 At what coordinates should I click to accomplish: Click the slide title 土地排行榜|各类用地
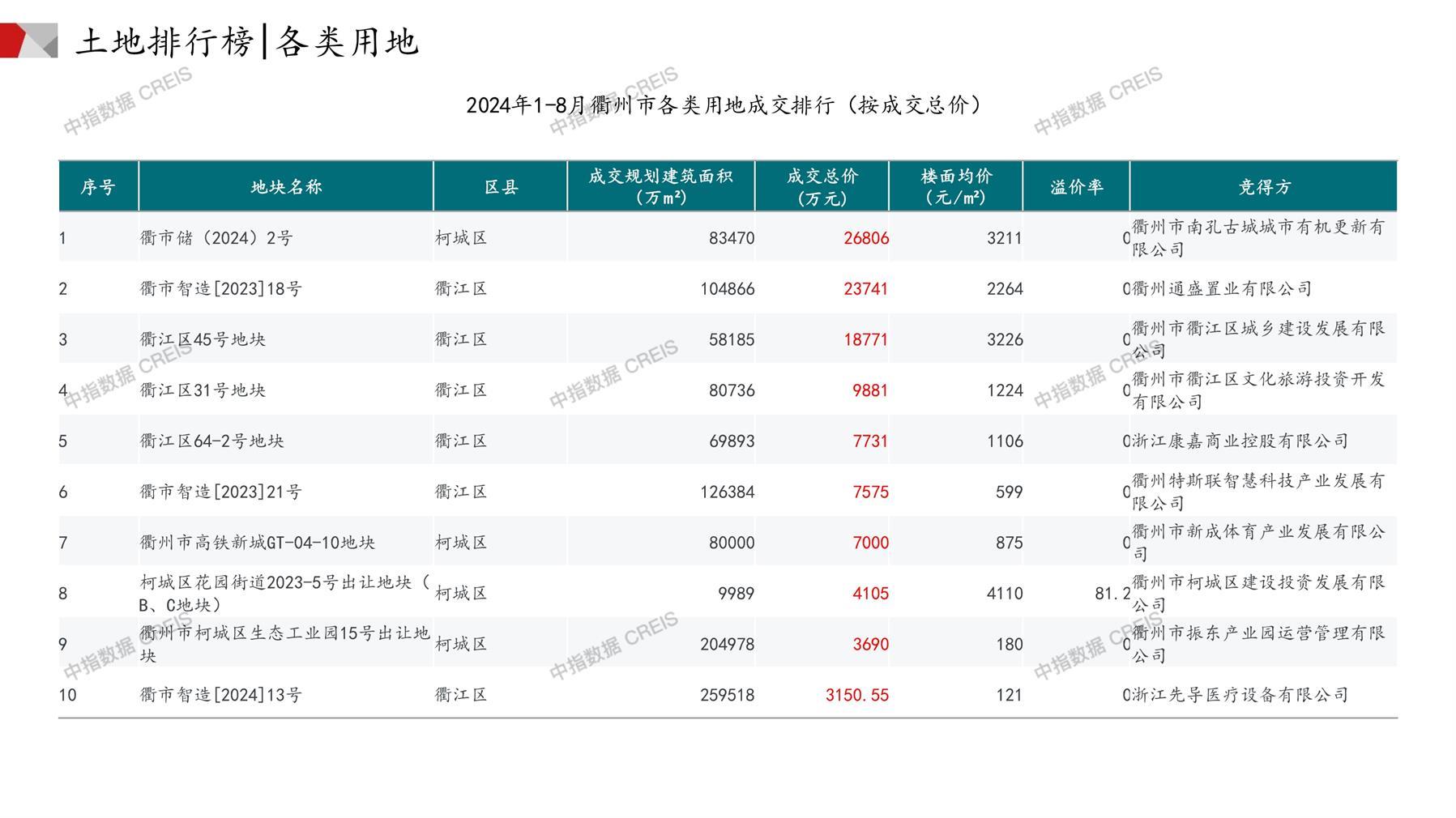click(x=247, y=41)
